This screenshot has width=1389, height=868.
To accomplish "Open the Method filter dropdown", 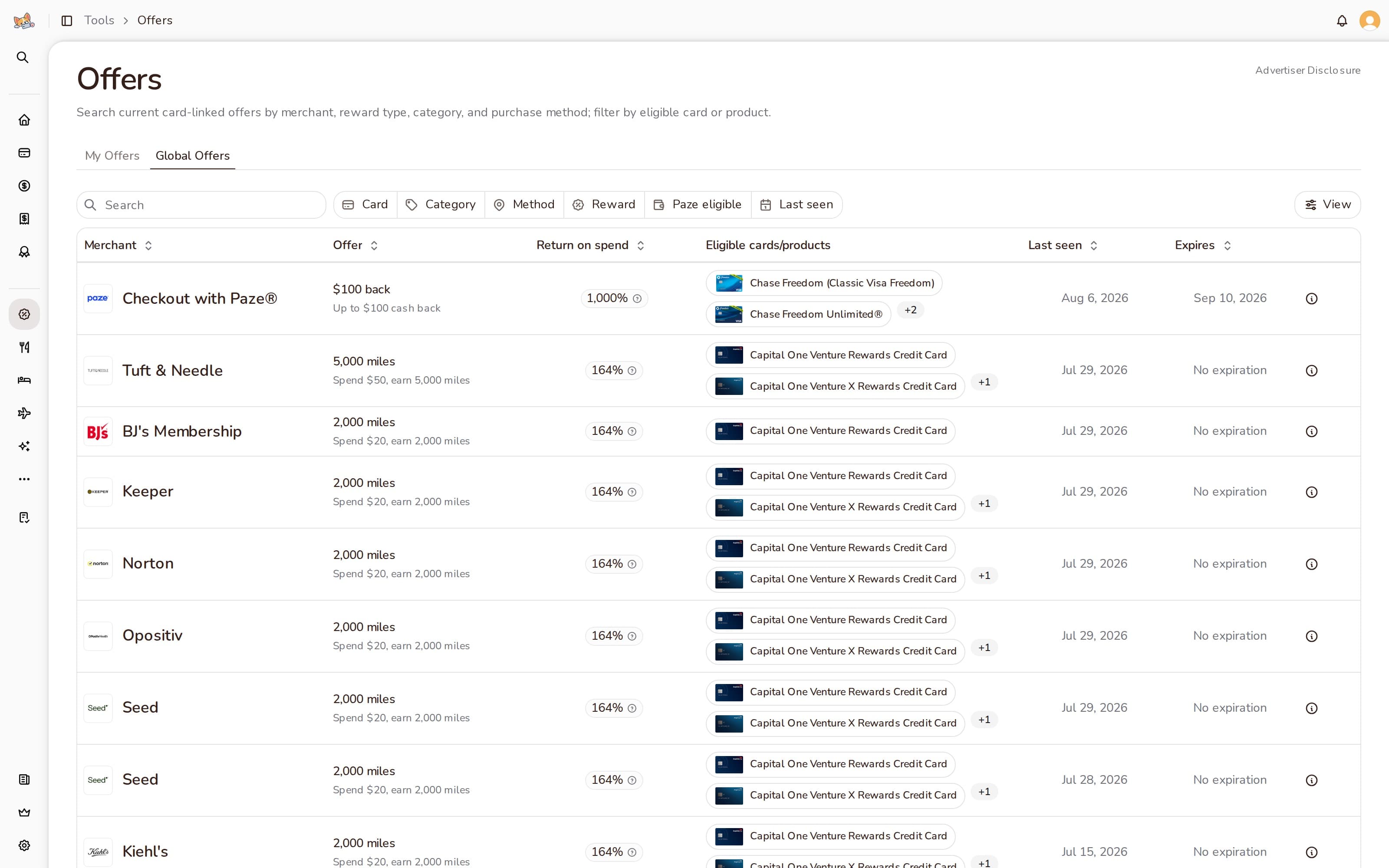I will (x=524, y=205).
